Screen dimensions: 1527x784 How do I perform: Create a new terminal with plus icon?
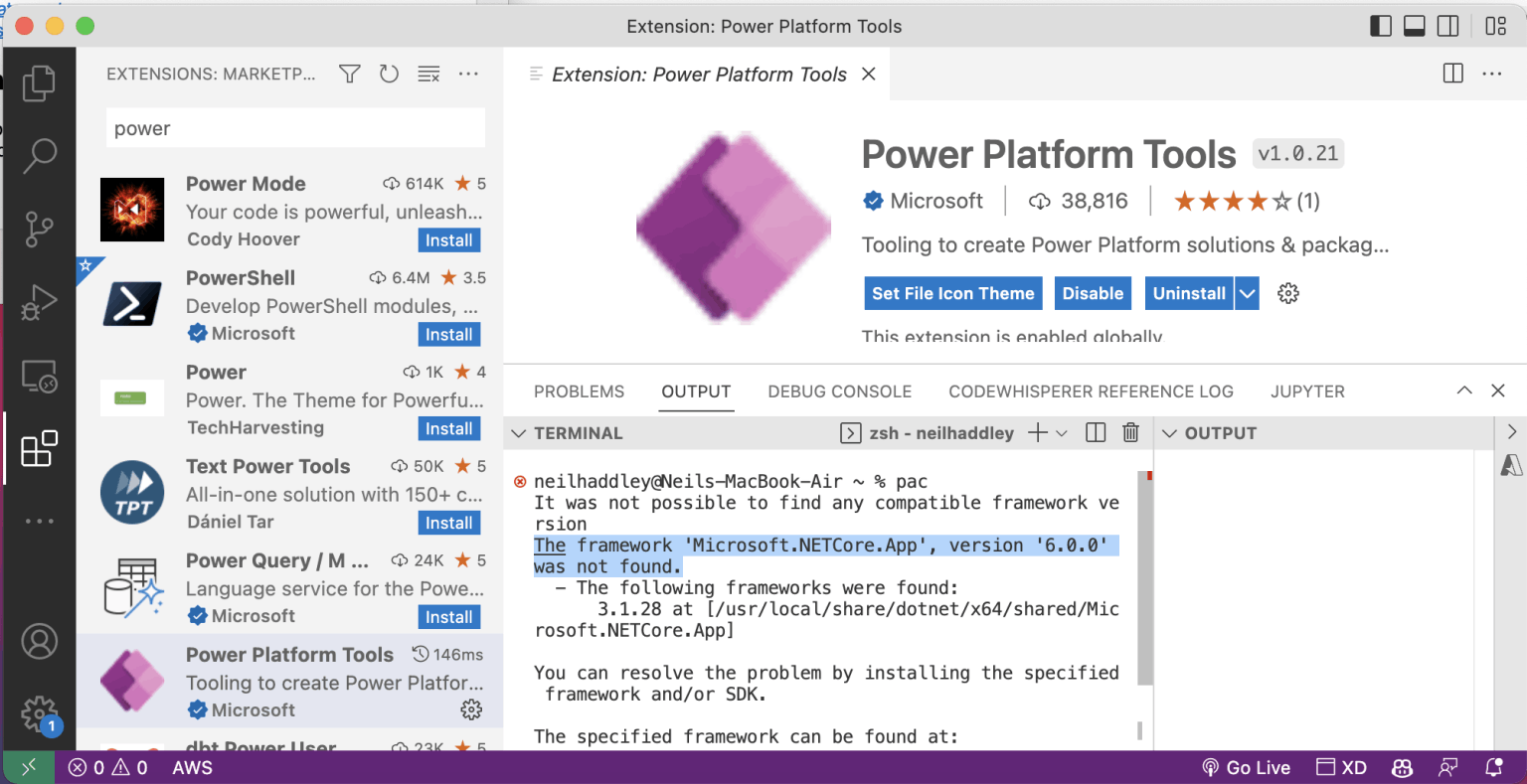tap(1038, 432)
